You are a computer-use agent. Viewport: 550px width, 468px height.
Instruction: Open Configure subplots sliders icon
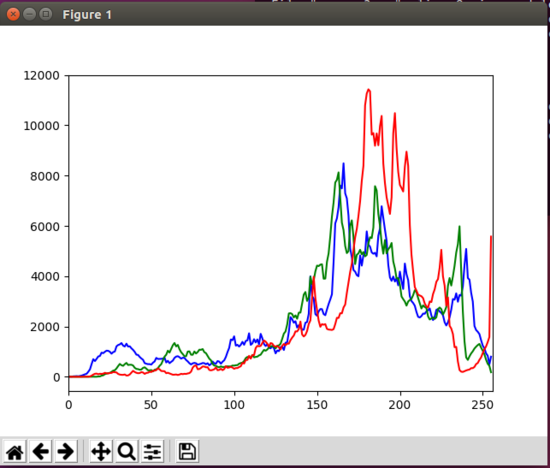point(152,451)
